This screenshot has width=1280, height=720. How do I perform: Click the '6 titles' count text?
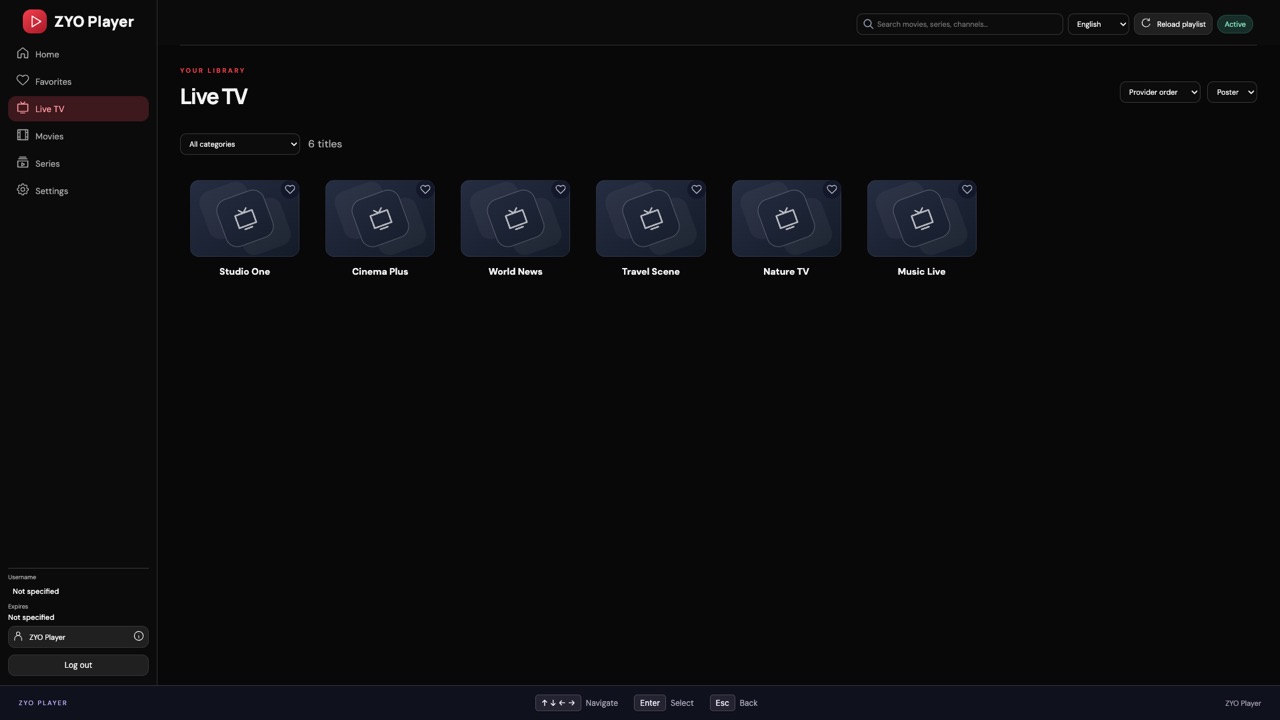(x=325, y=144)
